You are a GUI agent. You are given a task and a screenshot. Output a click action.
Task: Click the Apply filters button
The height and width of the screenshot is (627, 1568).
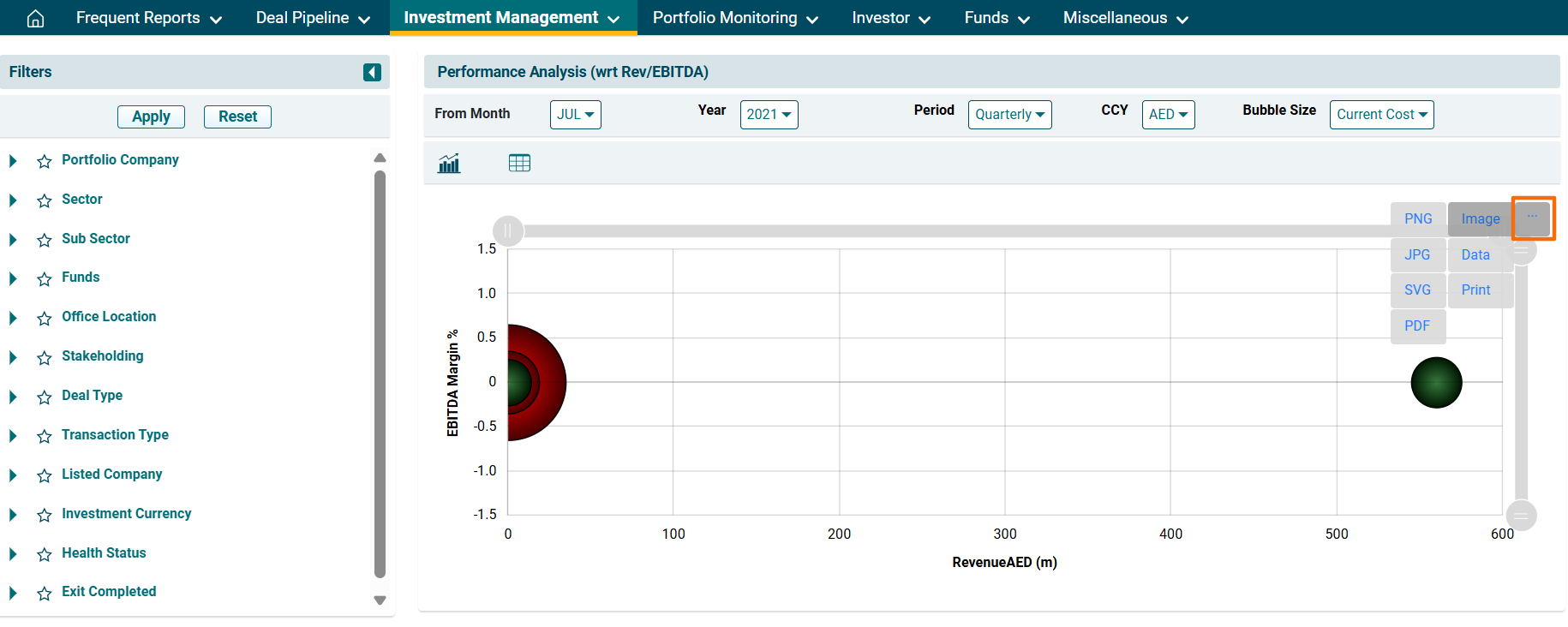pos(151,116)
